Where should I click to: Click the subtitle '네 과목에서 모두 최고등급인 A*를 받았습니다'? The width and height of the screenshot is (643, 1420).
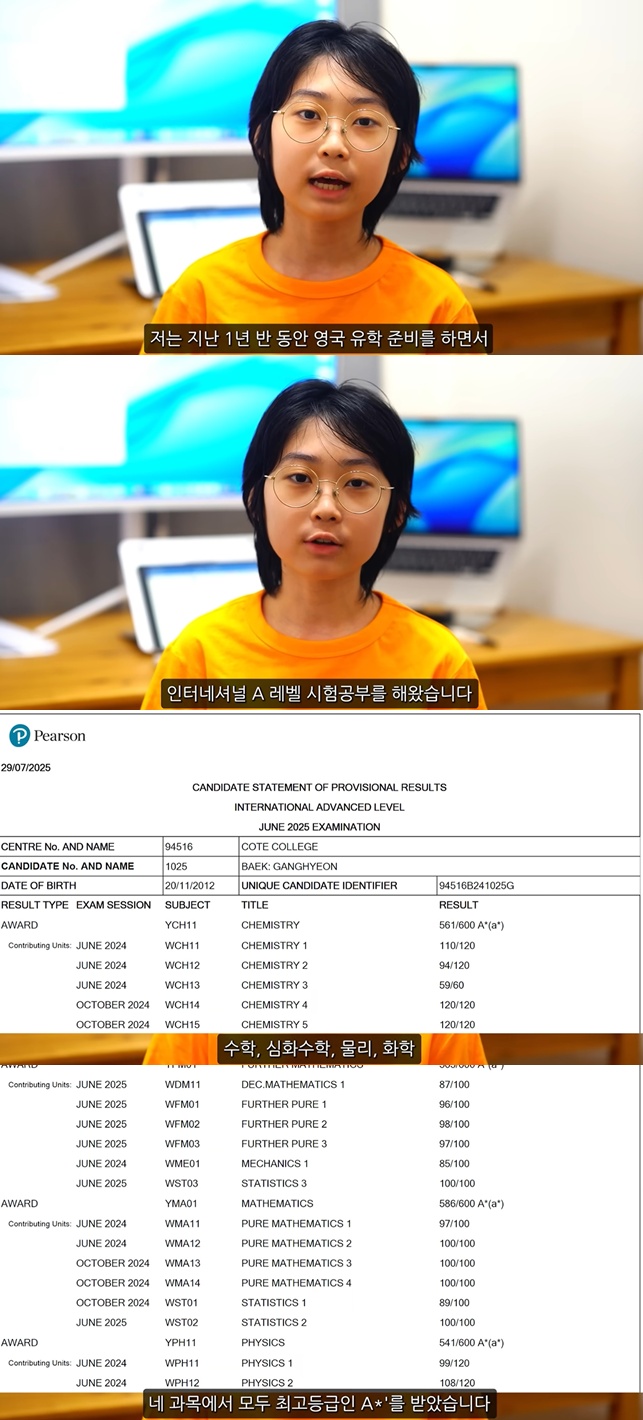[320, 1404]
